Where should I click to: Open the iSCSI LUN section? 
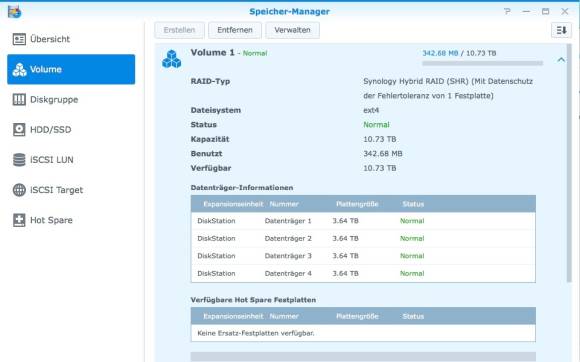click(71, 160)
